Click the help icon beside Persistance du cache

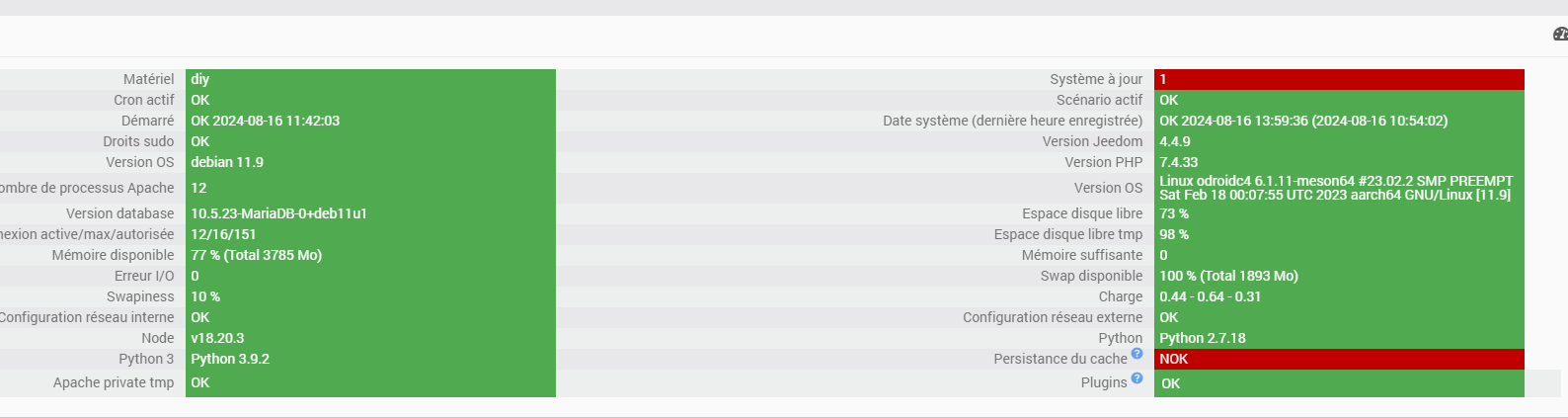click(1137, 354)
